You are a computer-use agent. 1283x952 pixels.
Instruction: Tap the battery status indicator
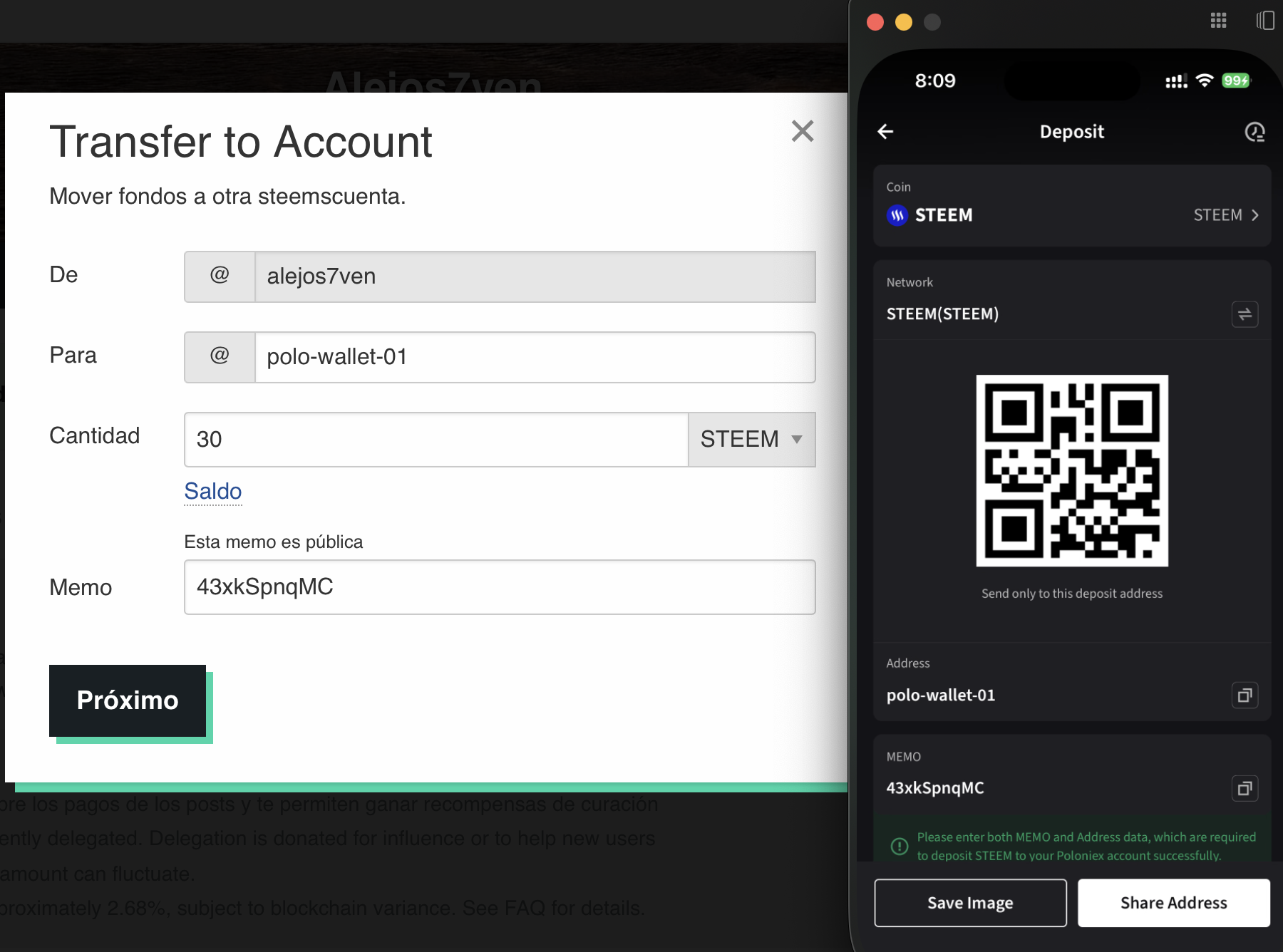coord(1236,81)
